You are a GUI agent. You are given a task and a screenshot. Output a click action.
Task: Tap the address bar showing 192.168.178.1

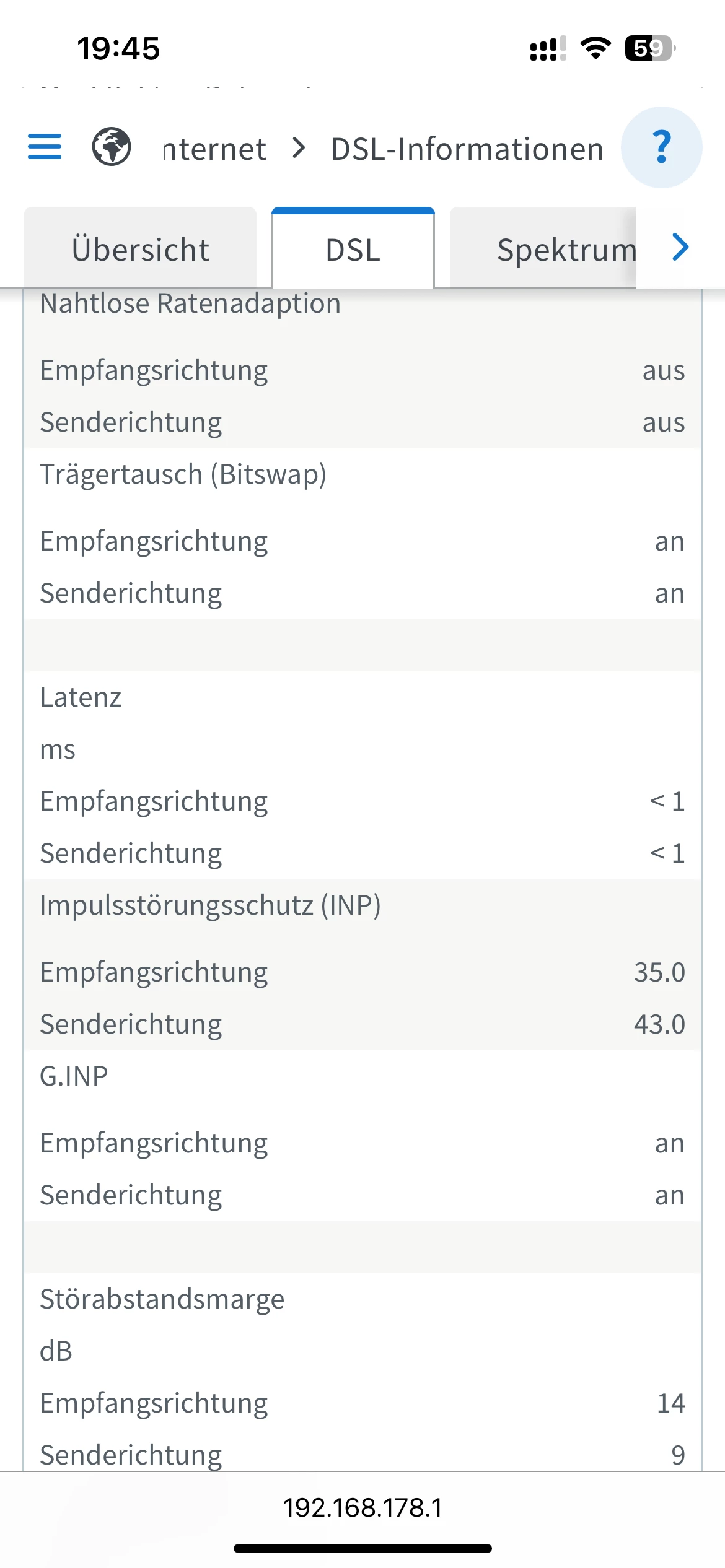tap(362, 1507)
